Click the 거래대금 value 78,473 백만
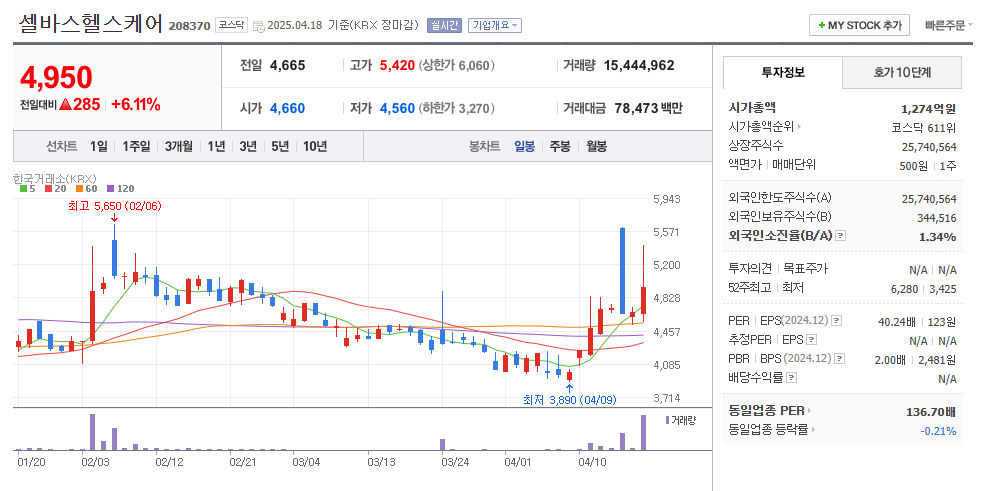The height and width of the screenshot is (491, 982). pyautogui.click(x=648, y=108)
